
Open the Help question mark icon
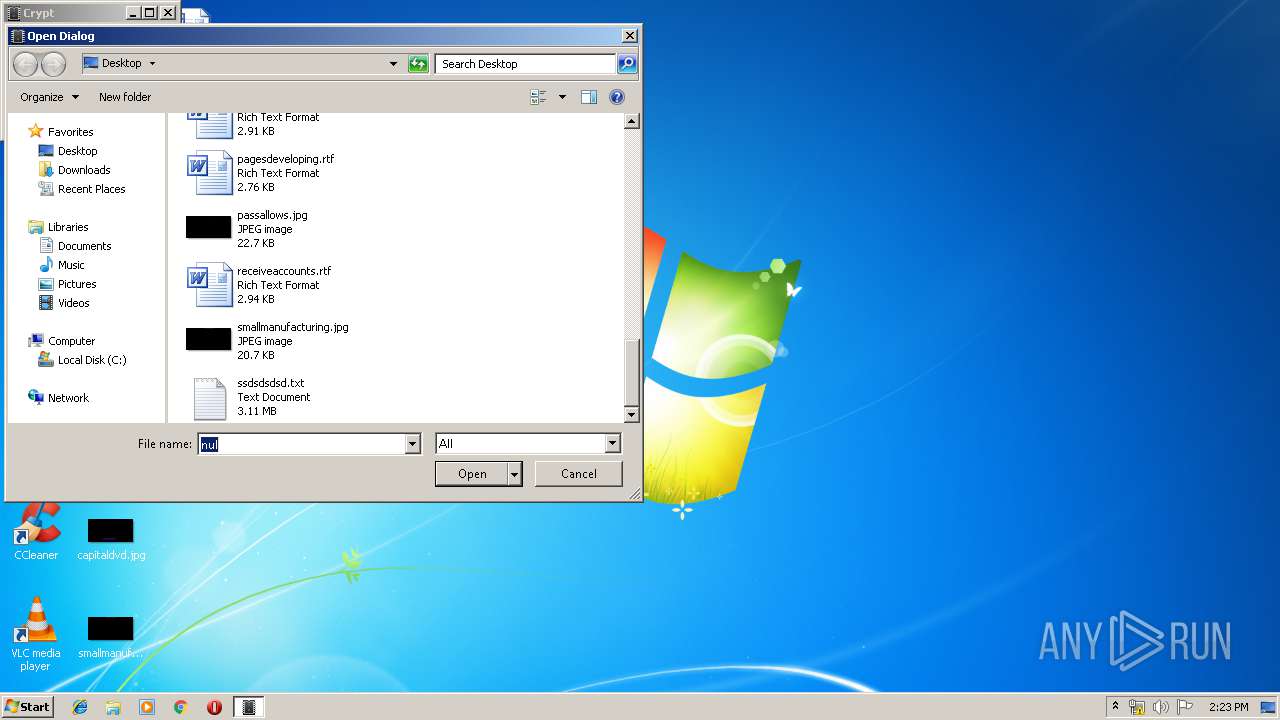617,97
